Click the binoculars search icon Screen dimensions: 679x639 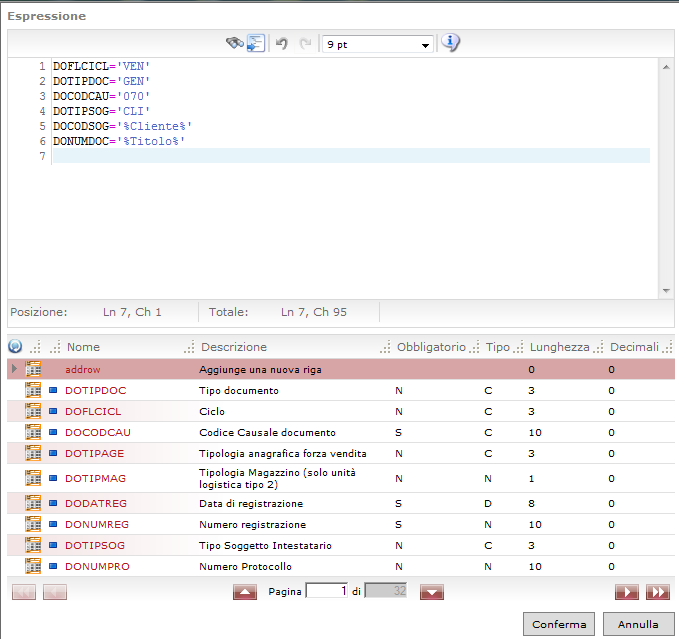pos(234,43)
